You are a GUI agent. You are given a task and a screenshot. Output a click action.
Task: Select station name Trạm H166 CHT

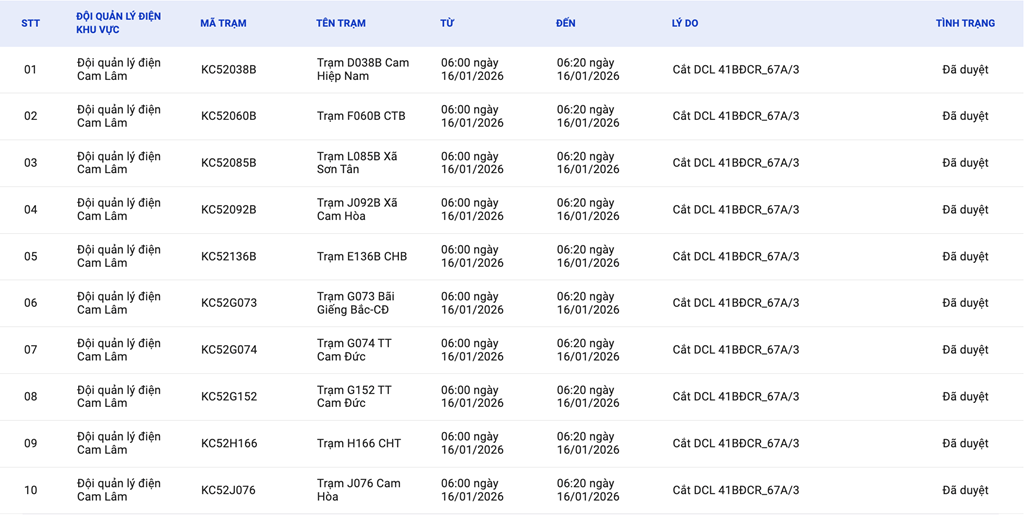tap(361, 444)
